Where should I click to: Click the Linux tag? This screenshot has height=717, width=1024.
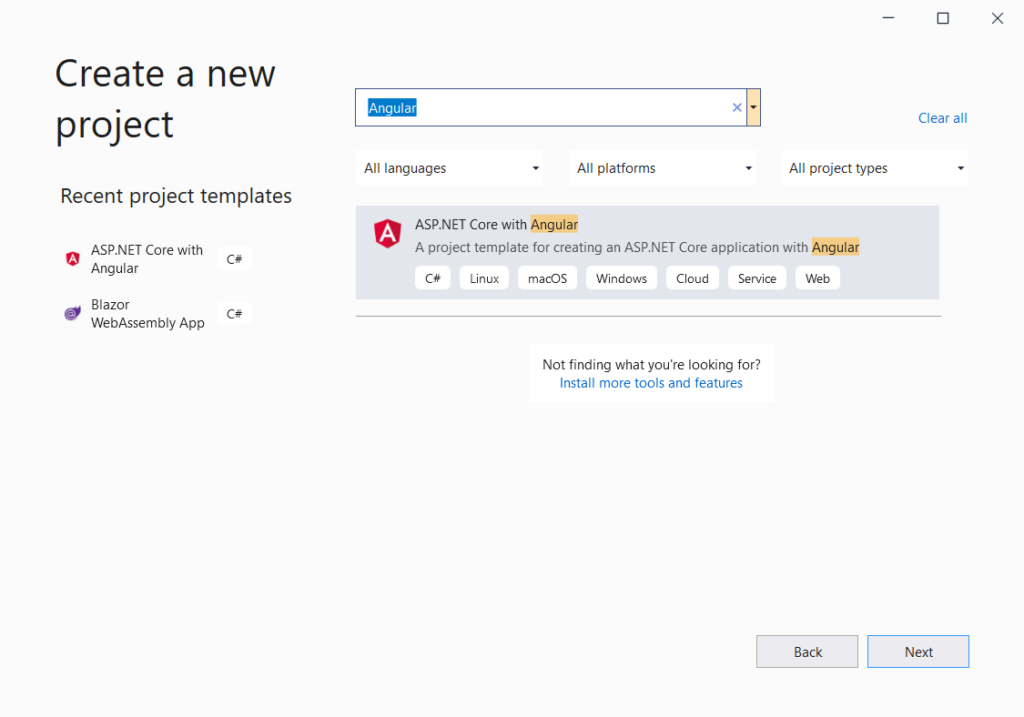(x=484, y=278)
